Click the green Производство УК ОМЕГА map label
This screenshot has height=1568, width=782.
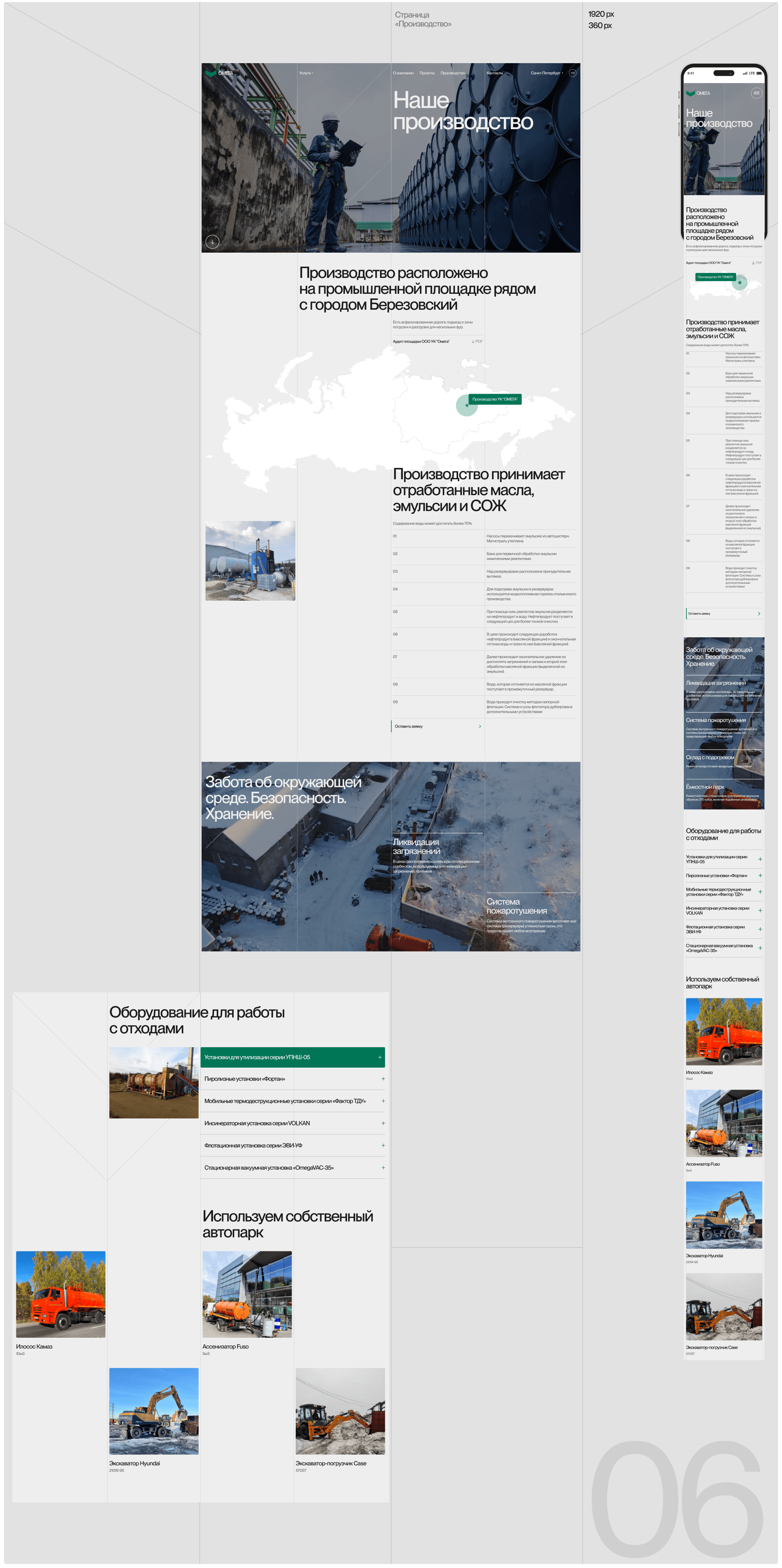[495, 399]
